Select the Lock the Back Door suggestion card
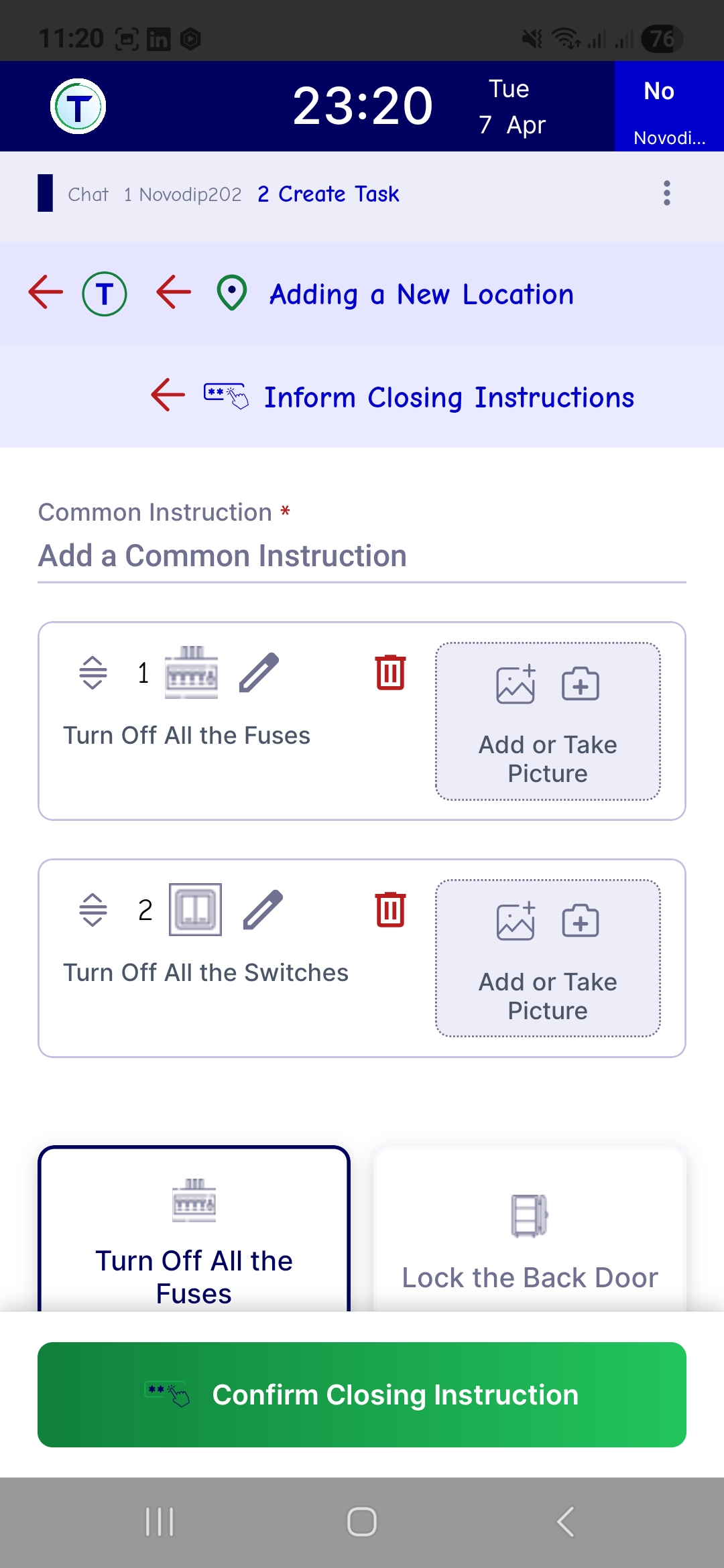The height and width of the screenshot is (1568, 724). pyautogui.click(x=530, y=1233)
